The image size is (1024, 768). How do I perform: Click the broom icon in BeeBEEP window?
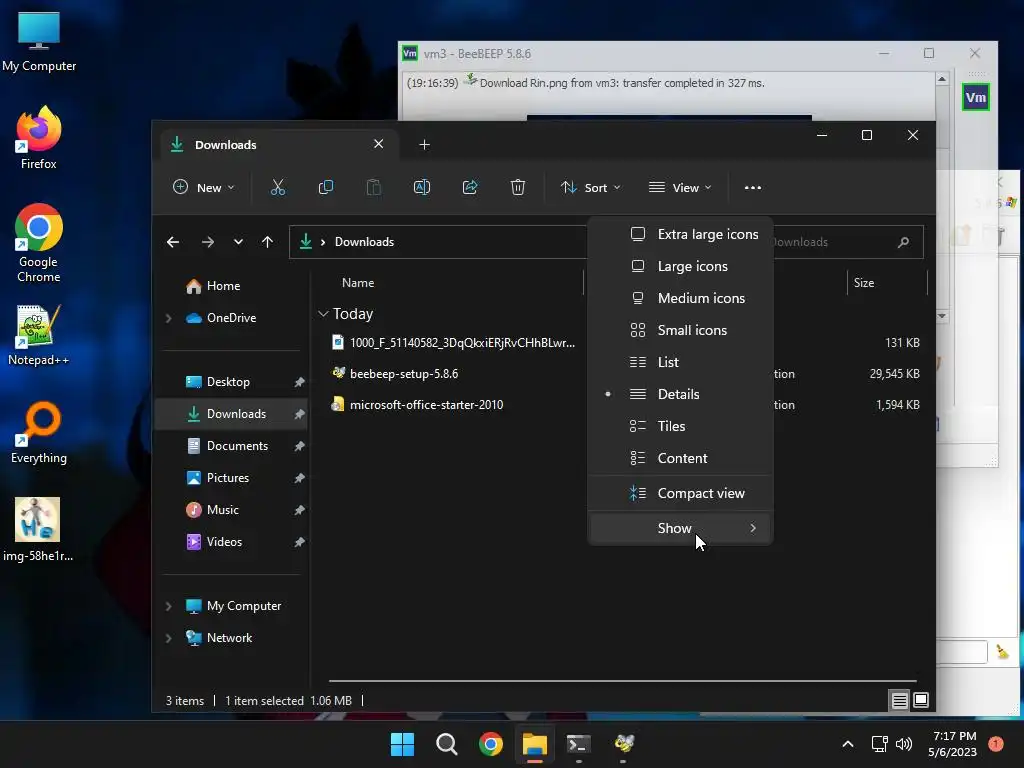(x=1002, y=652)
